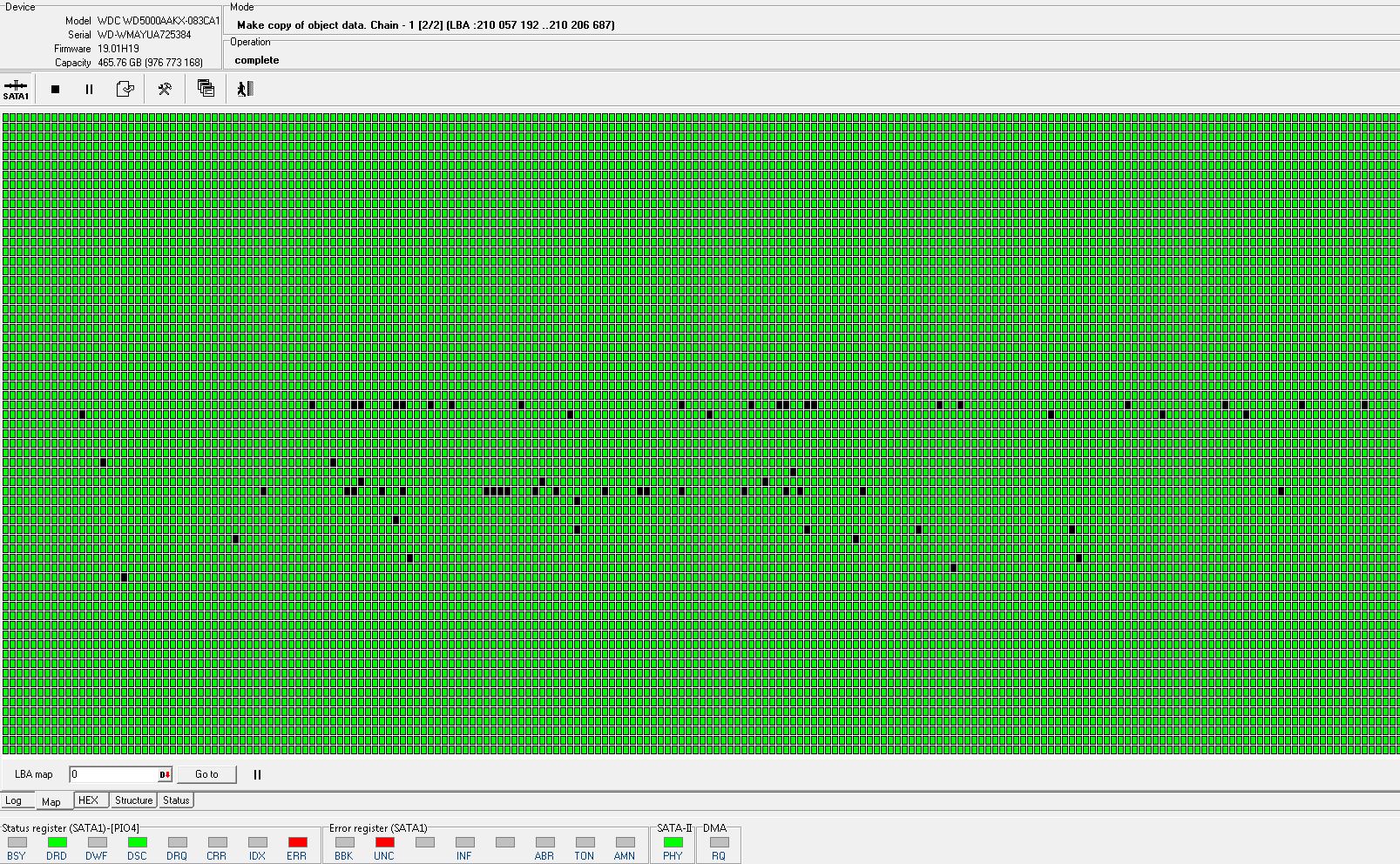Open the hammer and wrench tools icon
Image resolution: width=1400 pixels, height=864 pixels.
tap(165, 89)
